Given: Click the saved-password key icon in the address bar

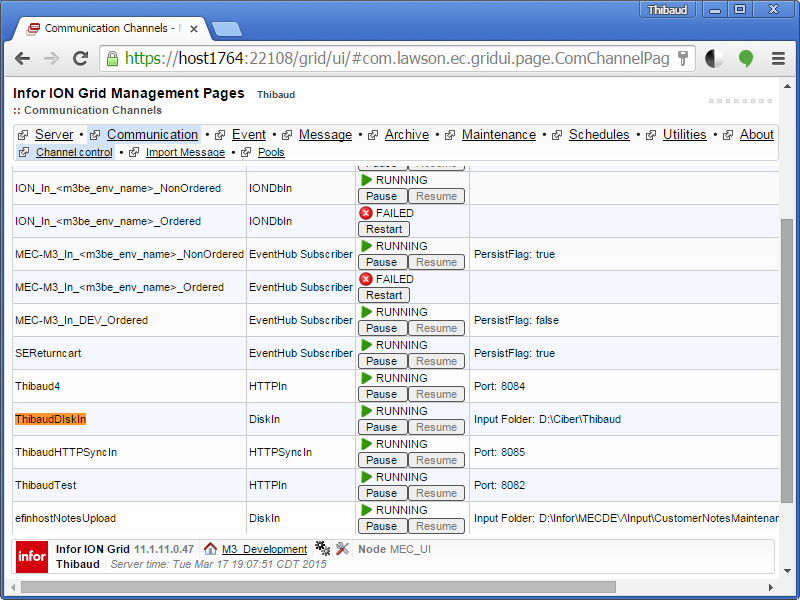Looking at the screenshot, I should pyautogui.click(x=684, y=58).
